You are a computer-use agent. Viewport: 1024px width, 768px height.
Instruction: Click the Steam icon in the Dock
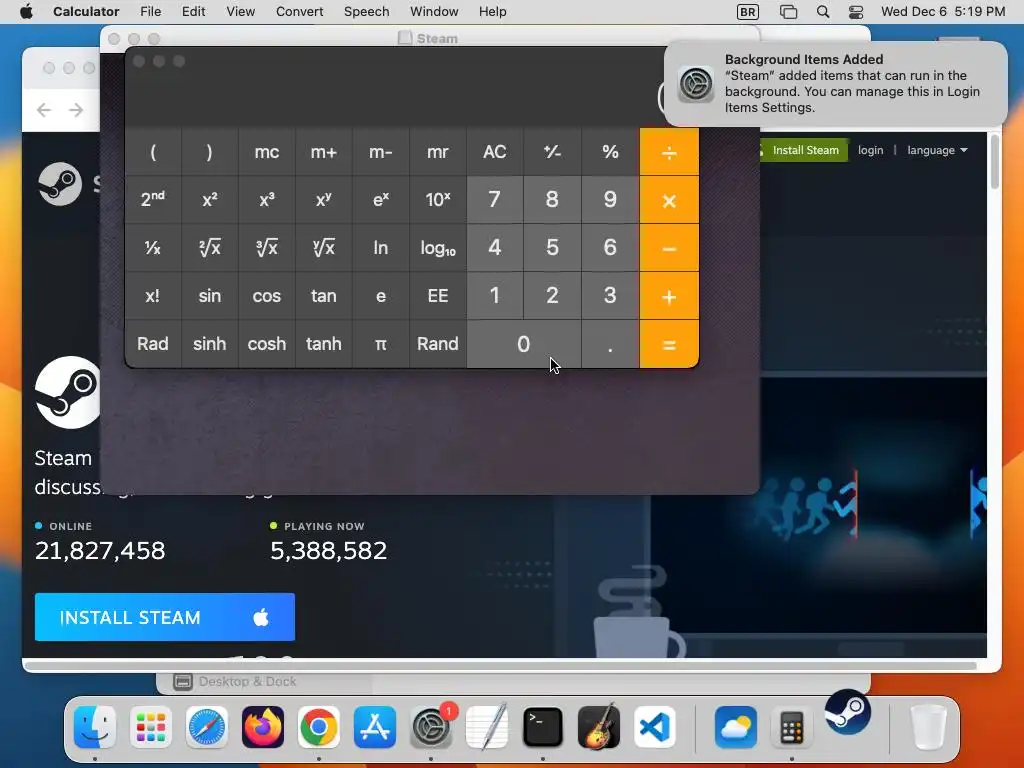point(848,712)
